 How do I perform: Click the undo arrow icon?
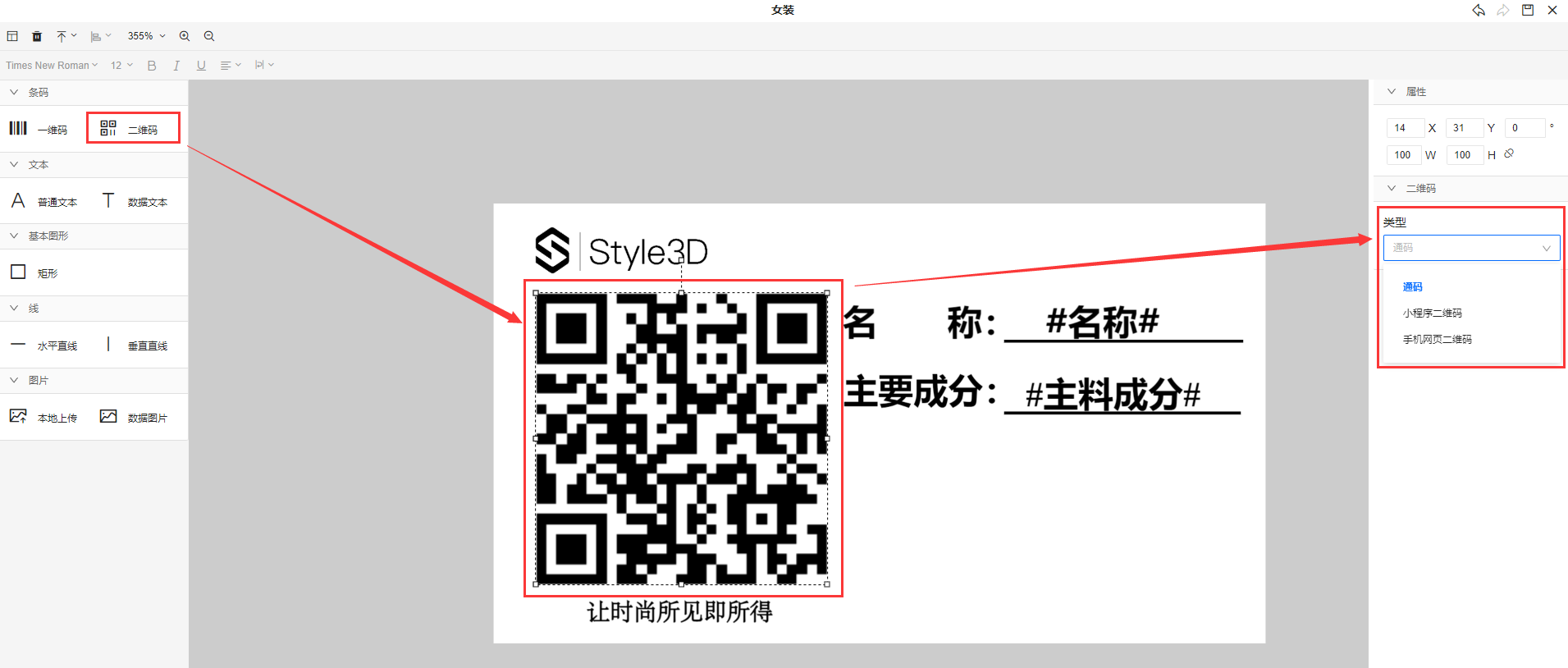(x=1478, y=11)
